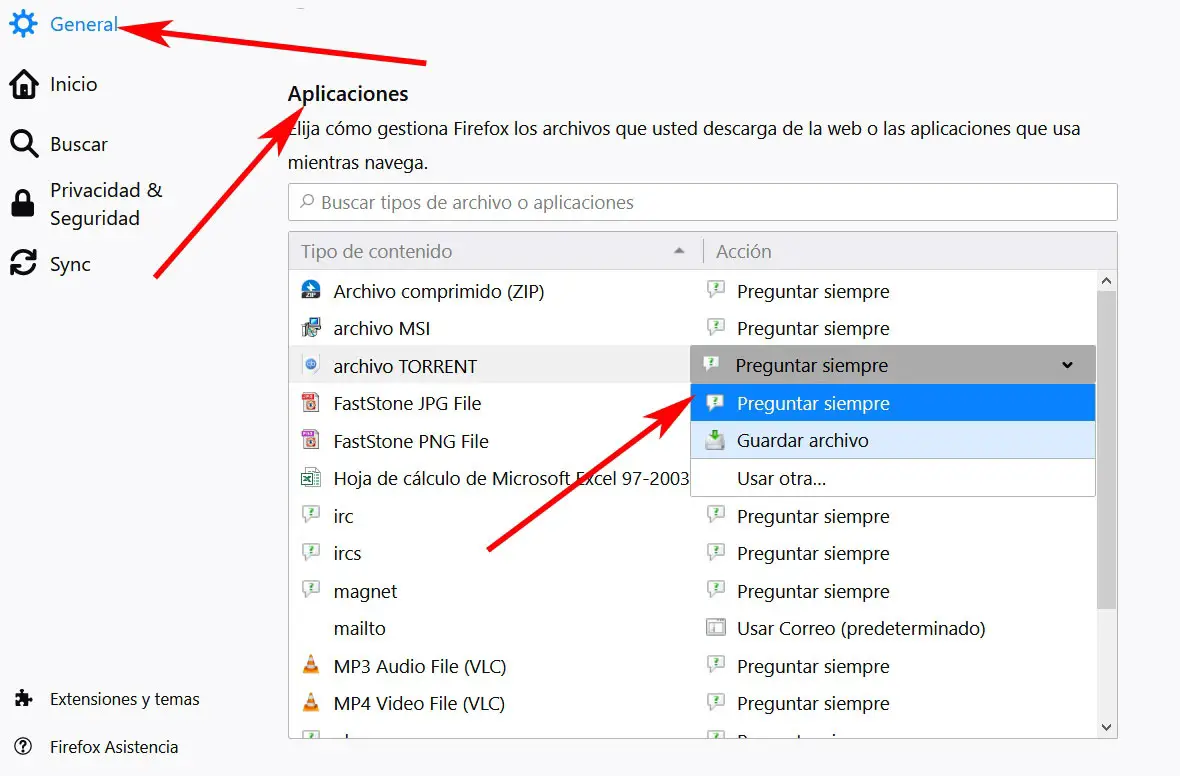This screenshot has height=776, width=1180.
Task: Click the archivo TORRENT file icon
Action: pyautogui.click(x=311, y=364)
